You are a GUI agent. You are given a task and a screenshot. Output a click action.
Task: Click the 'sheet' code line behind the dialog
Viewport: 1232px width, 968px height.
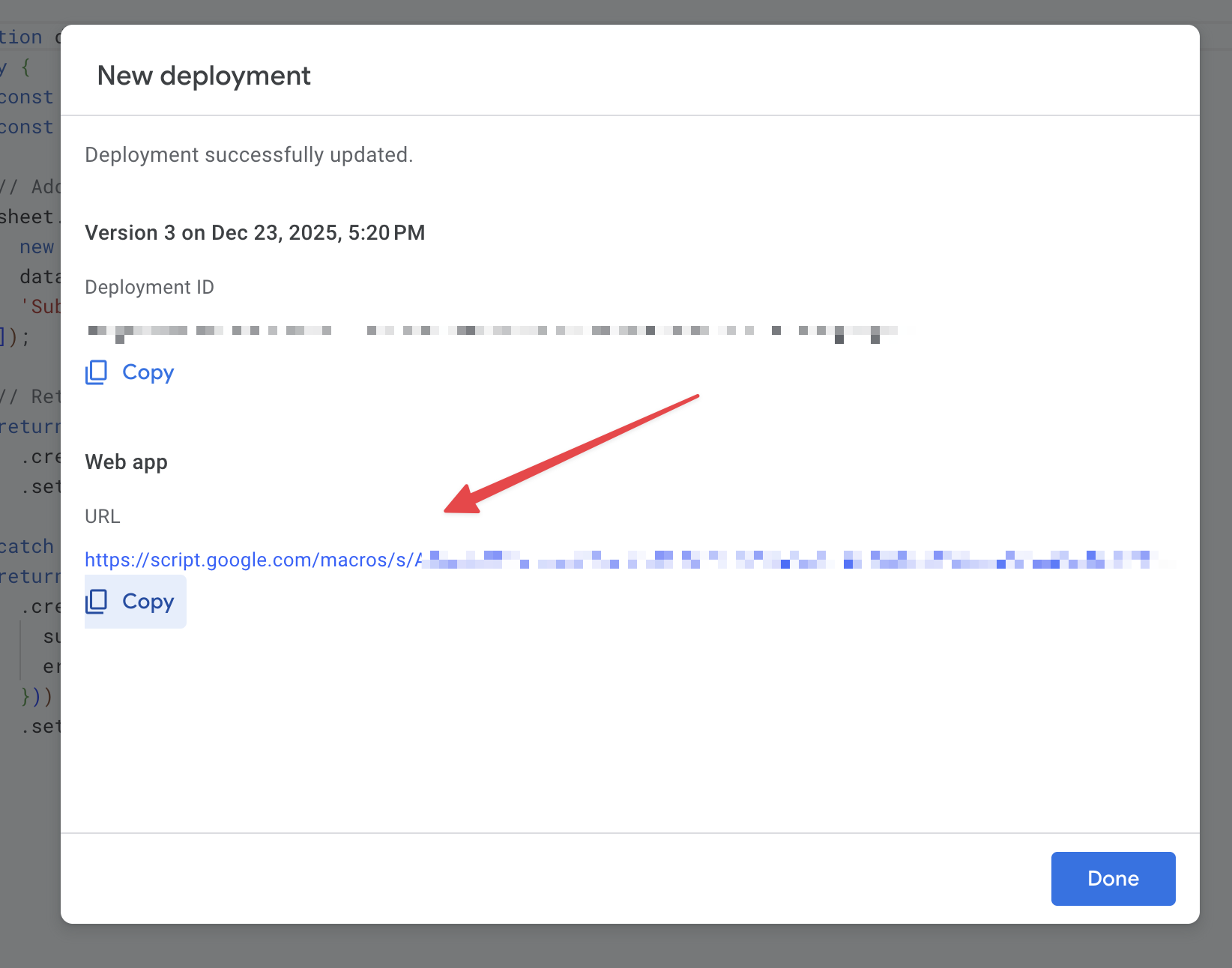(x=27, y=217)
